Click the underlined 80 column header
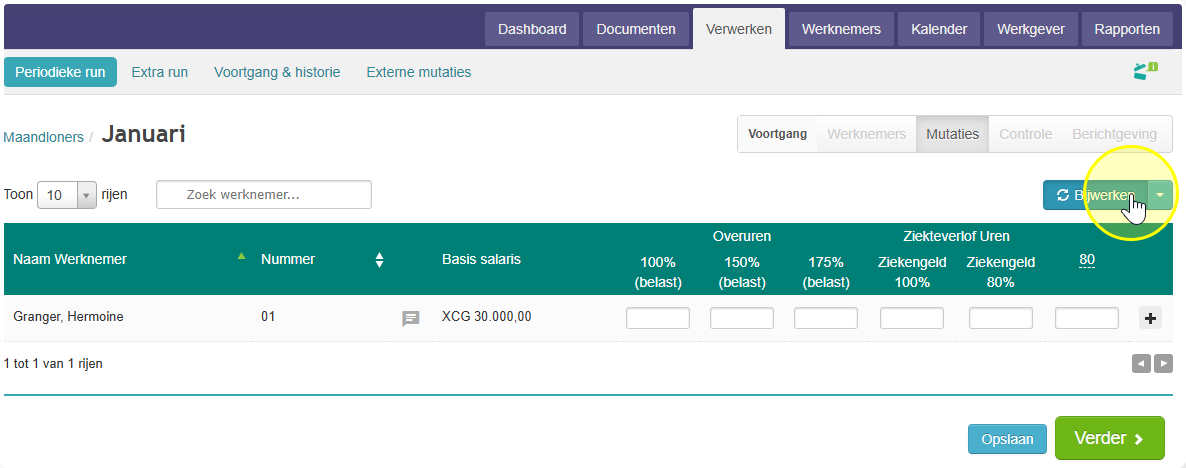Screen dimensions: 1186x468 click(x=1087, y=260)
